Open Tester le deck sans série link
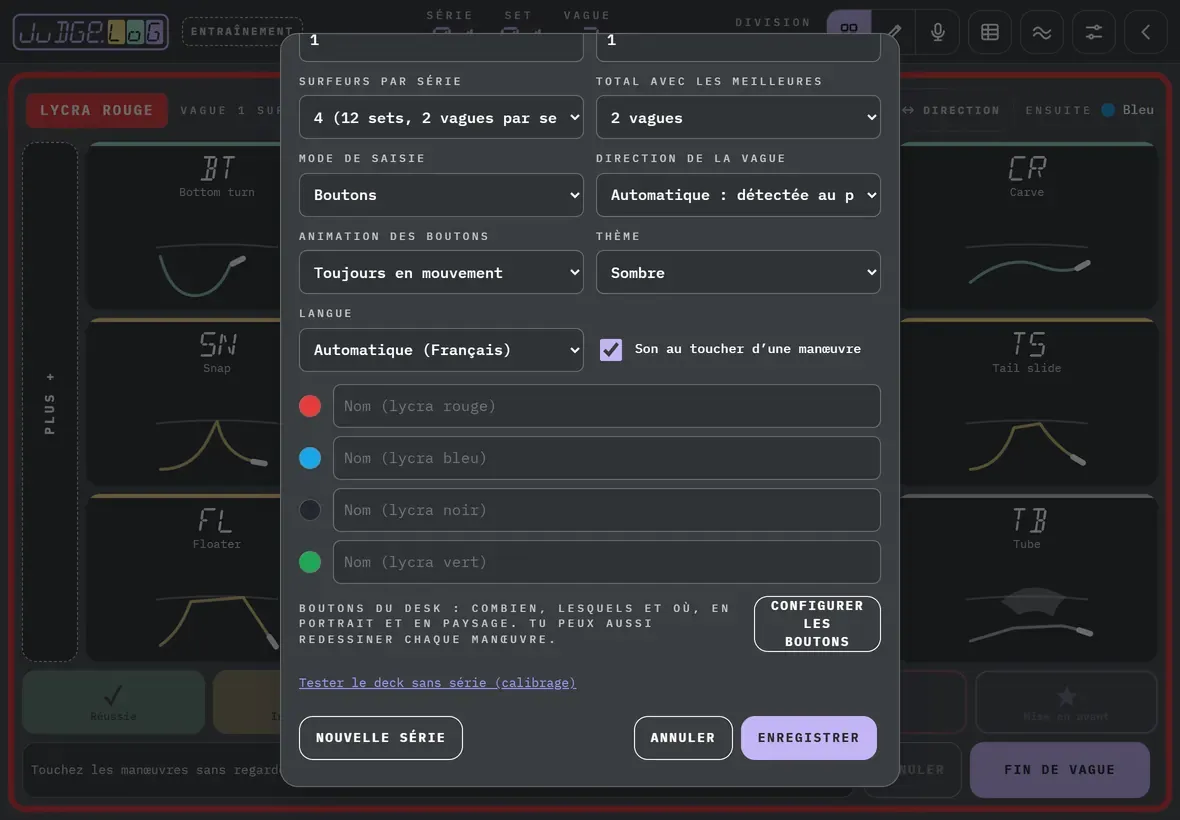Screen dimensions: 1180x820 click(437, 683)
